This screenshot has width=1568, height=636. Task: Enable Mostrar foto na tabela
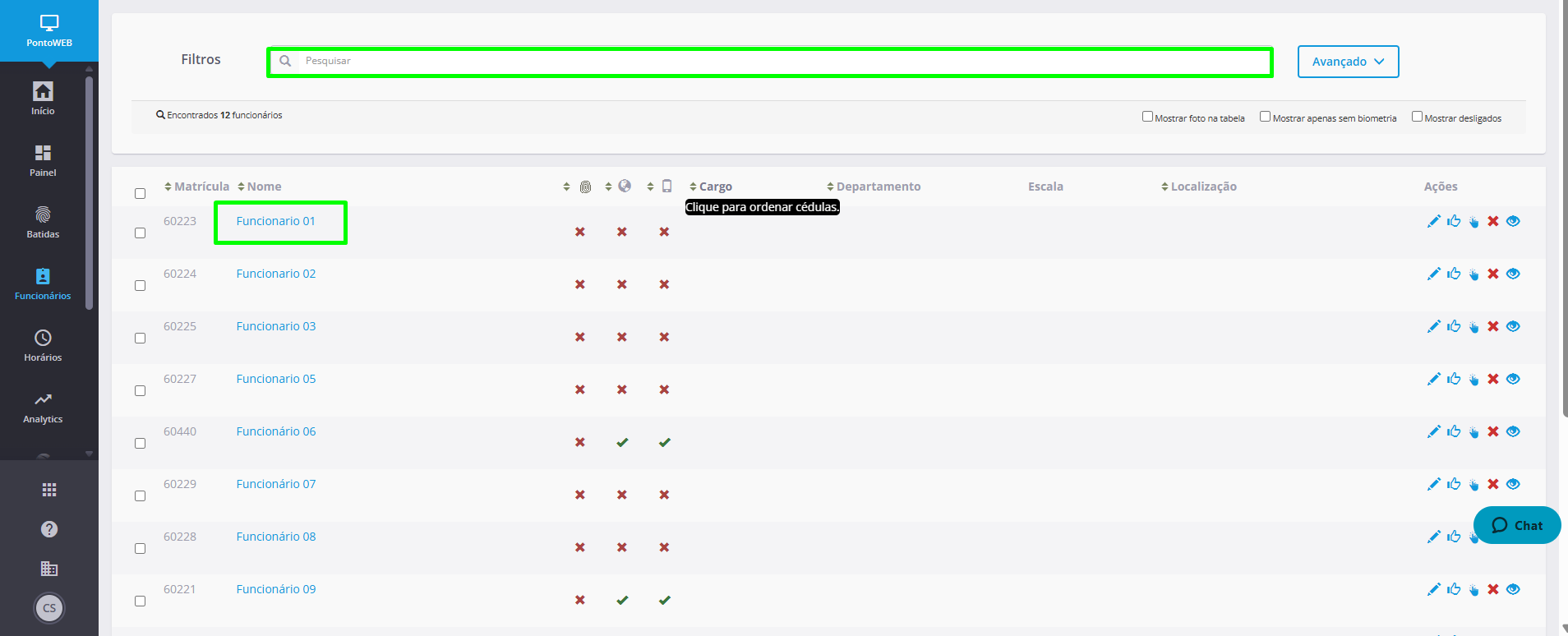(1147, 117)
